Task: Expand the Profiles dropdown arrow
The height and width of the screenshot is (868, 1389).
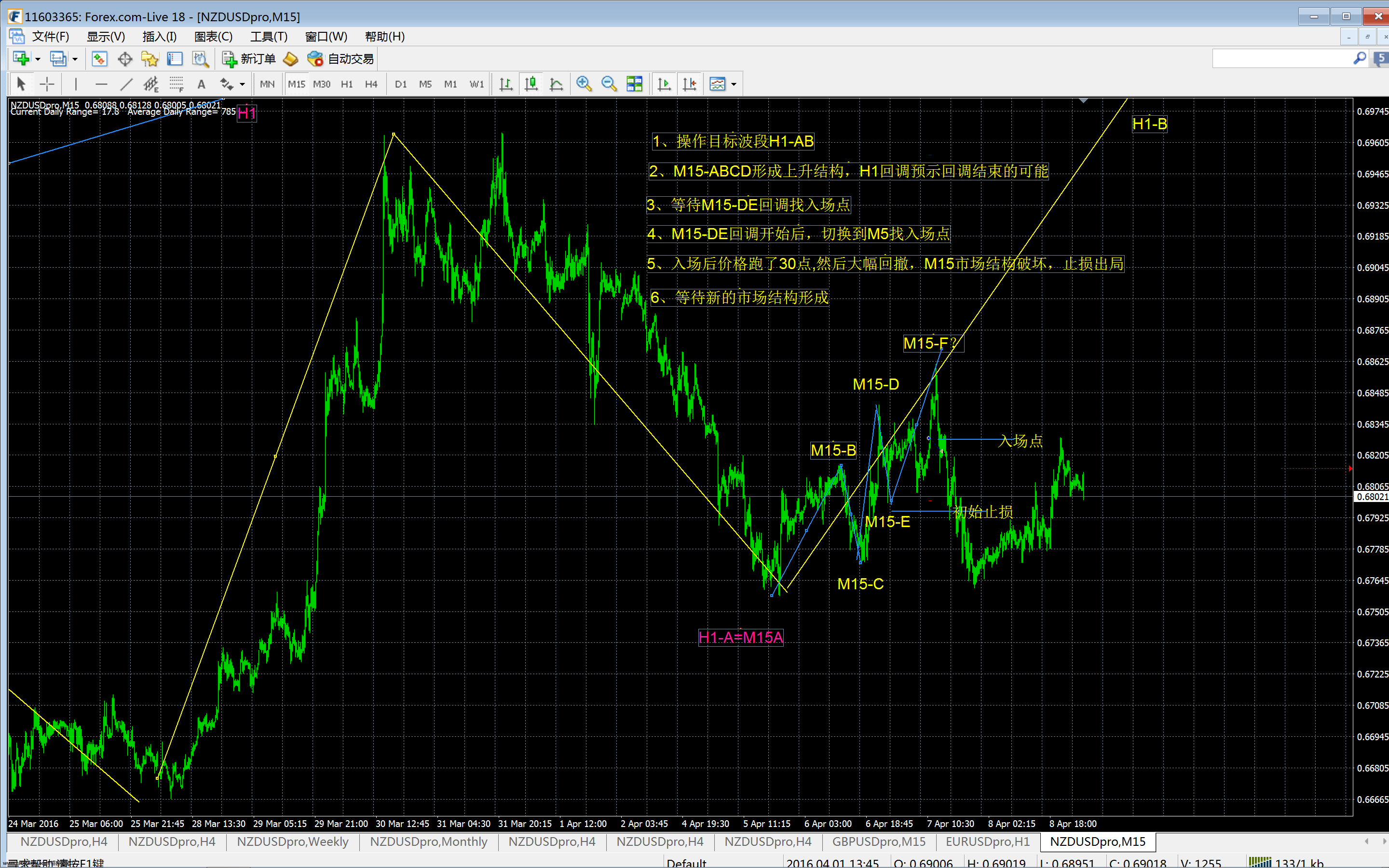Action: [x=75, y=58]
